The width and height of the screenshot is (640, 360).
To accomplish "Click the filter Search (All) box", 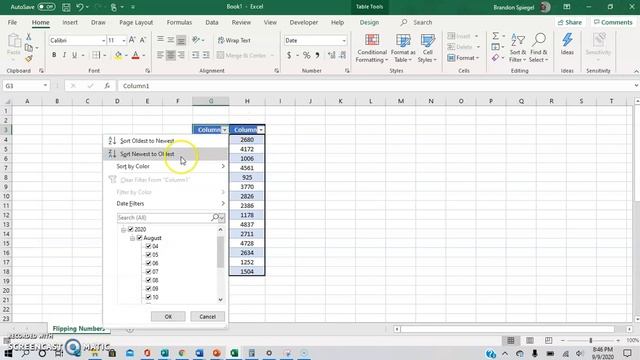I will pos(164,218).
